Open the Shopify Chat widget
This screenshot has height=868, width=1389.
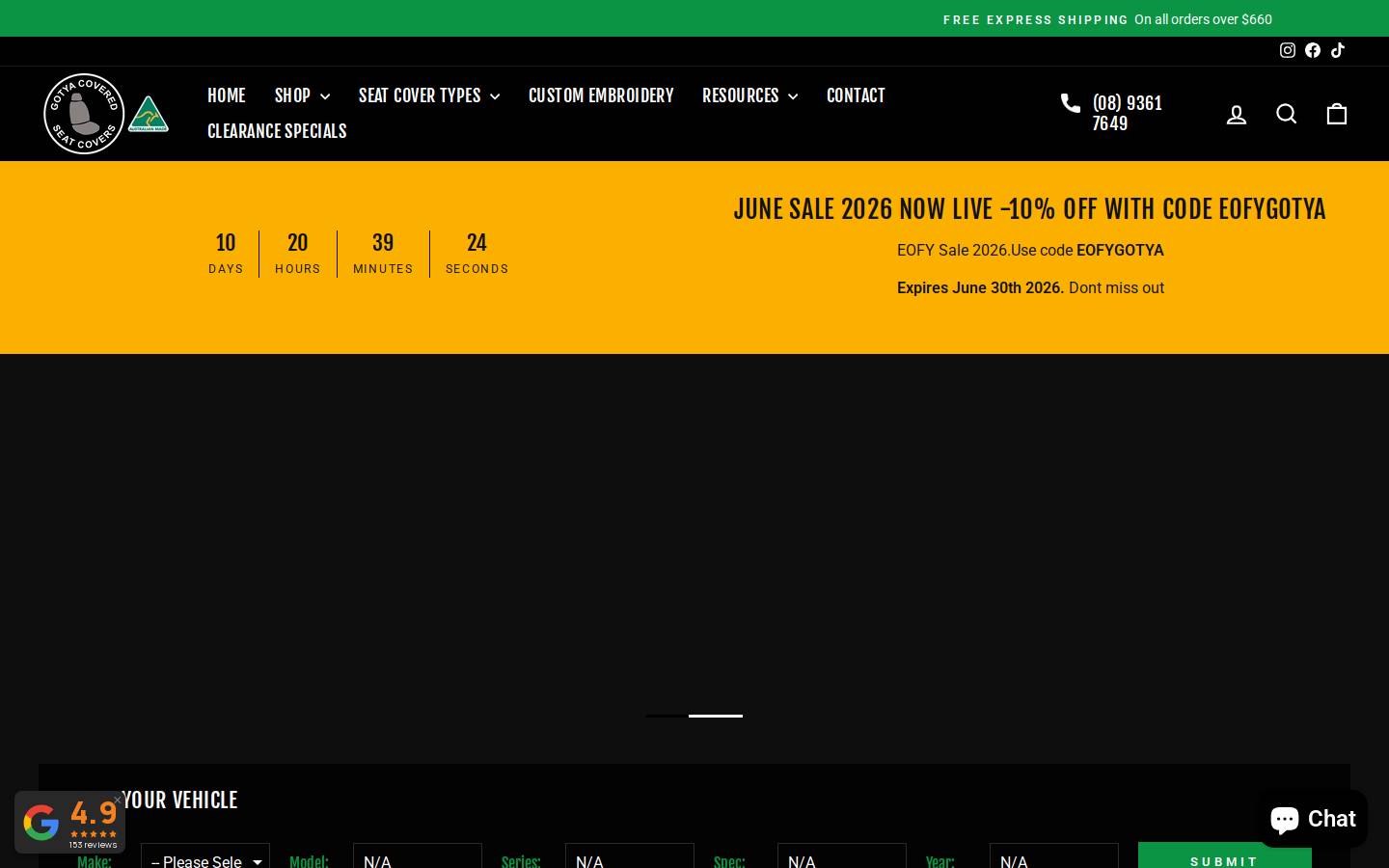coord(1313,818)
